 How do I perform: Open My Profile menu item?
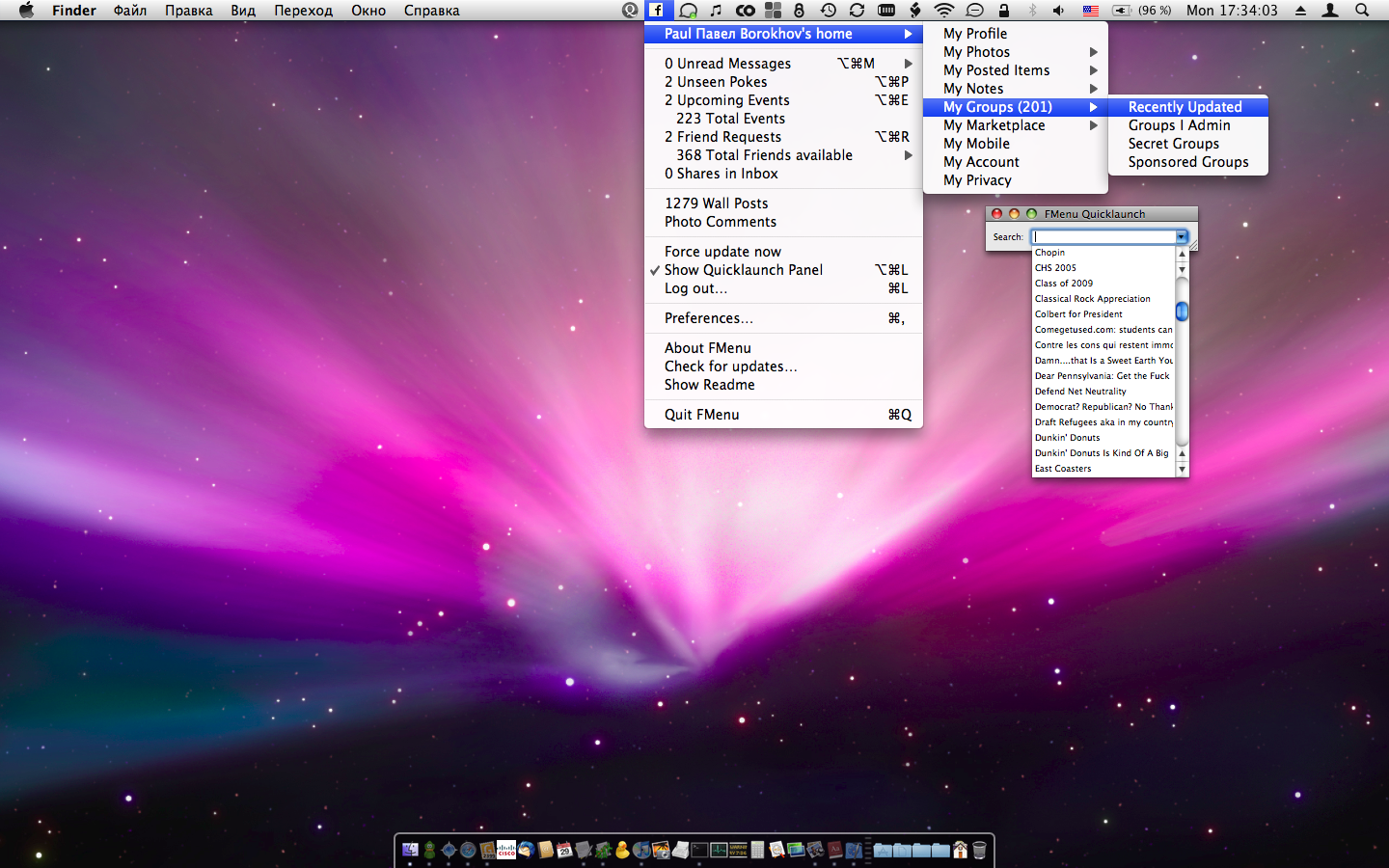coord(1015,34)
